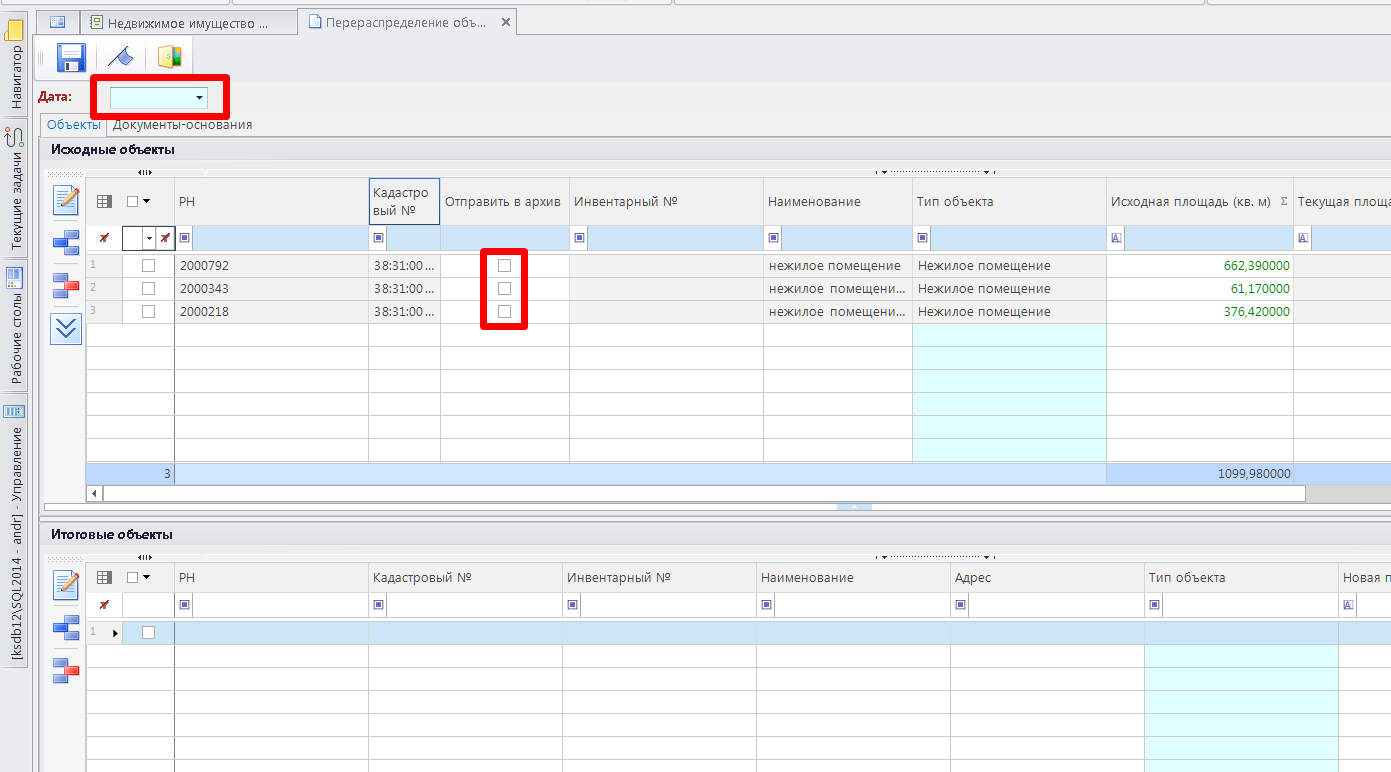Check the first row box in Итоговые объекты
The image size is (1391, 772).
148,632
